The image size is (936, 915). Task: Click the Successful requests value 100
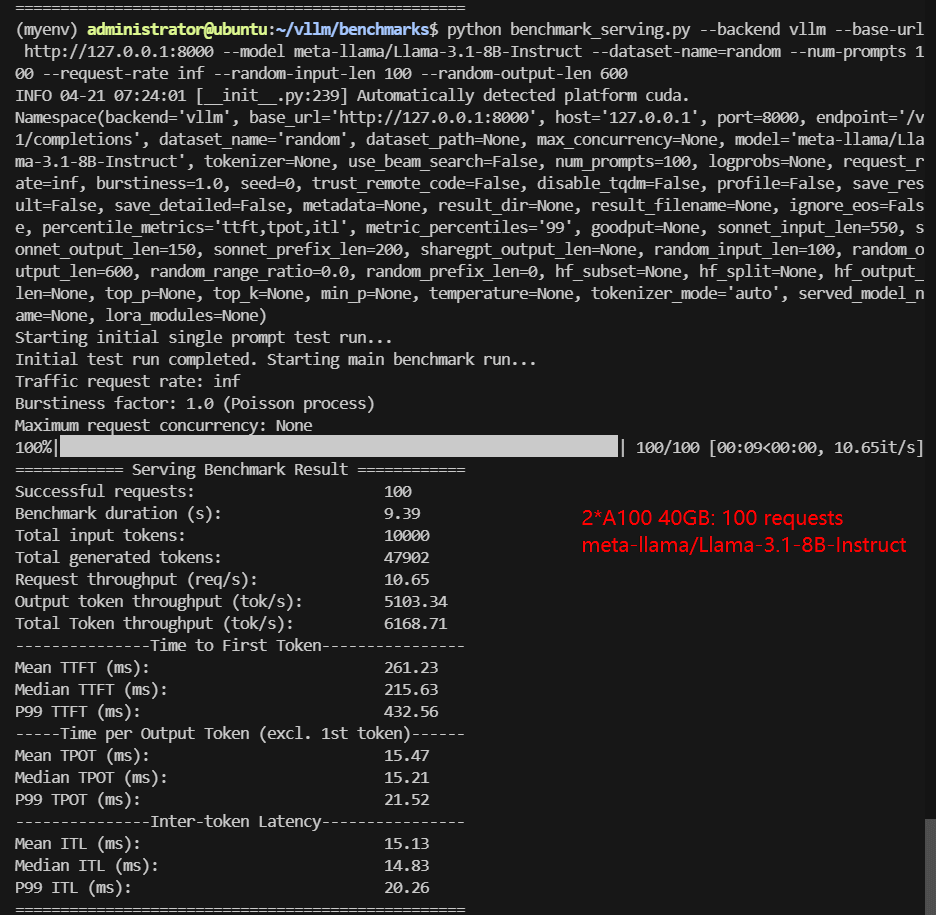click(398, 491)
